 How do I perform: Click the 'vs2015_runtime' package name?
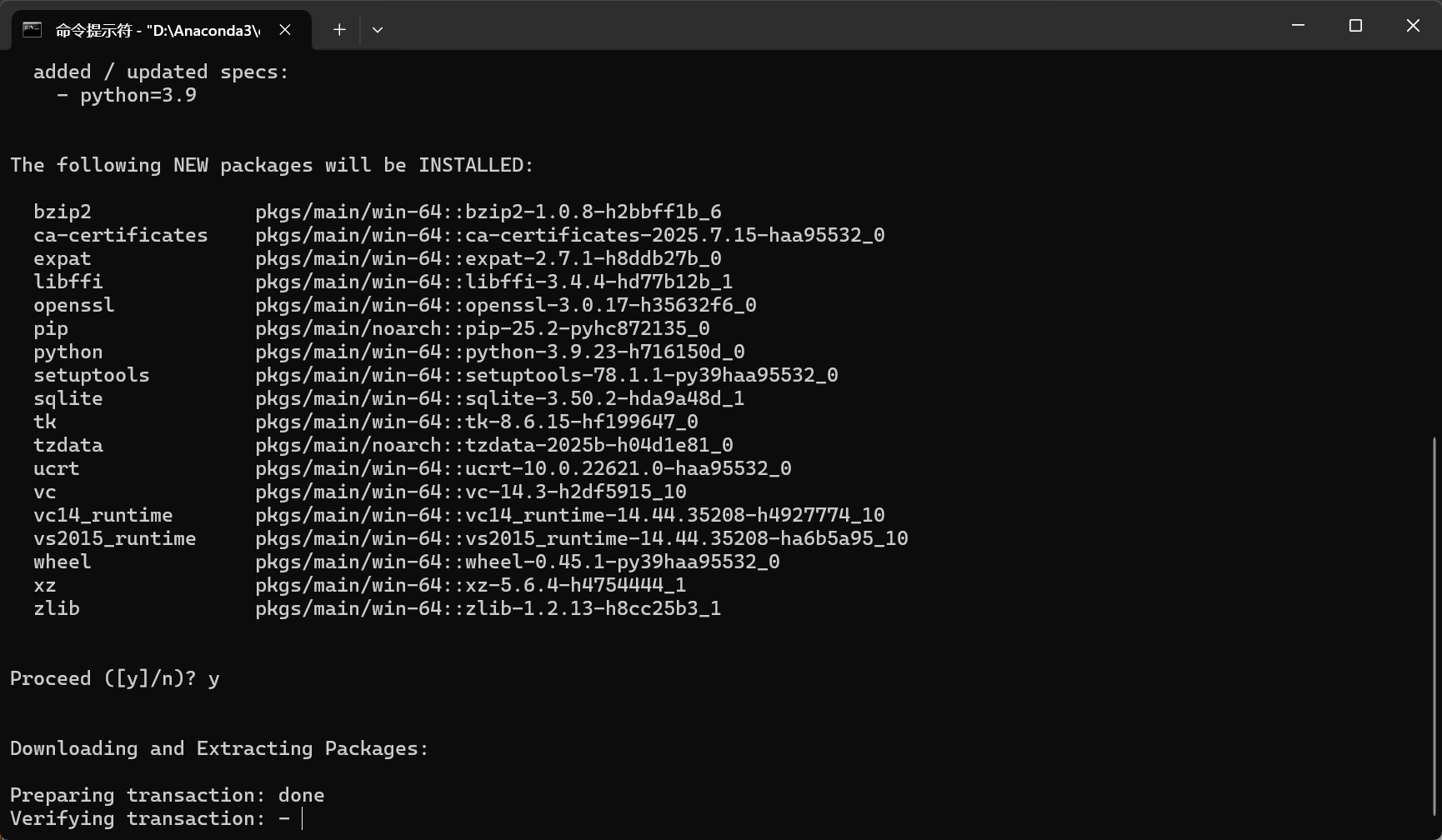[114, 538]
